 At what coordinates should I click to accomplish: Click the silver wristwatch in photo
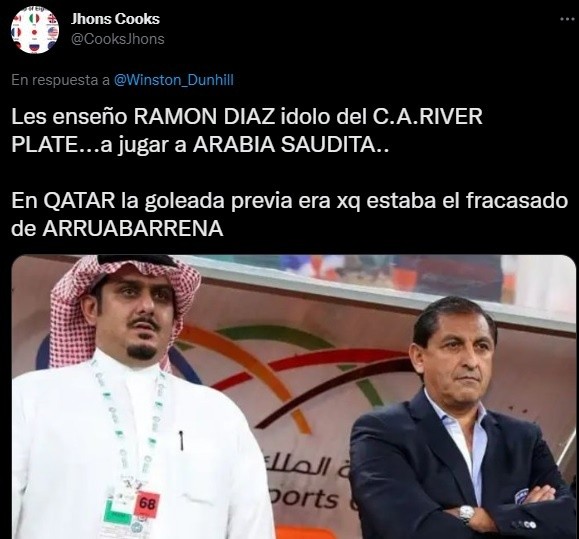pos(467,514)
